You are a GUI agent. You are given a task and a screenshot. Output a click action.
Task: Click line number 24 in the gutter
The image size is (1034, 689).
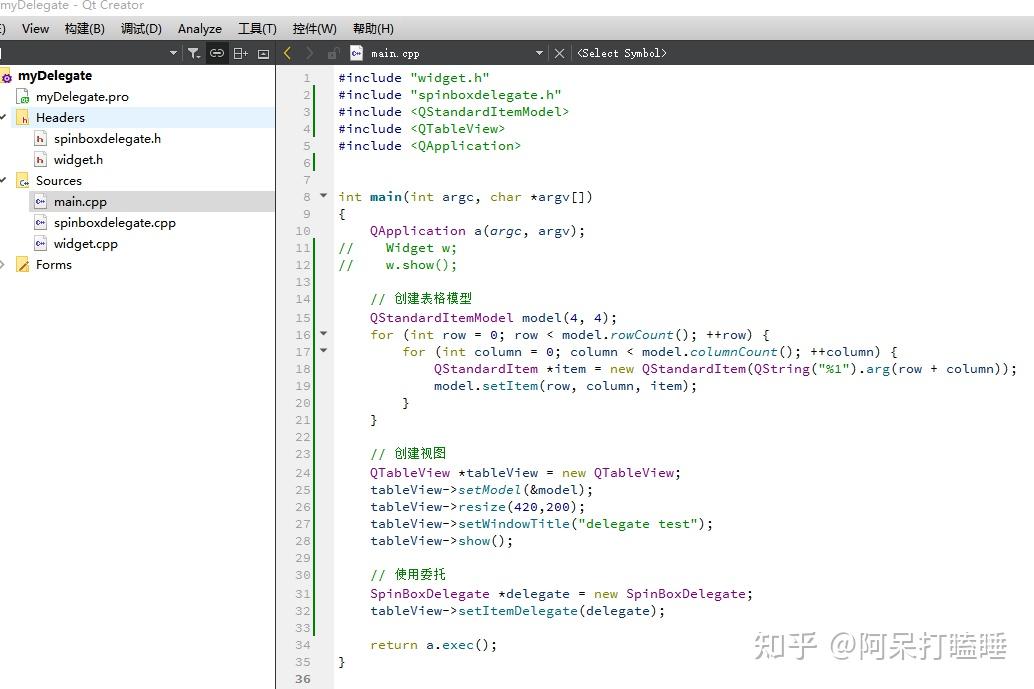pyautogui.click(x=303, y=473)
